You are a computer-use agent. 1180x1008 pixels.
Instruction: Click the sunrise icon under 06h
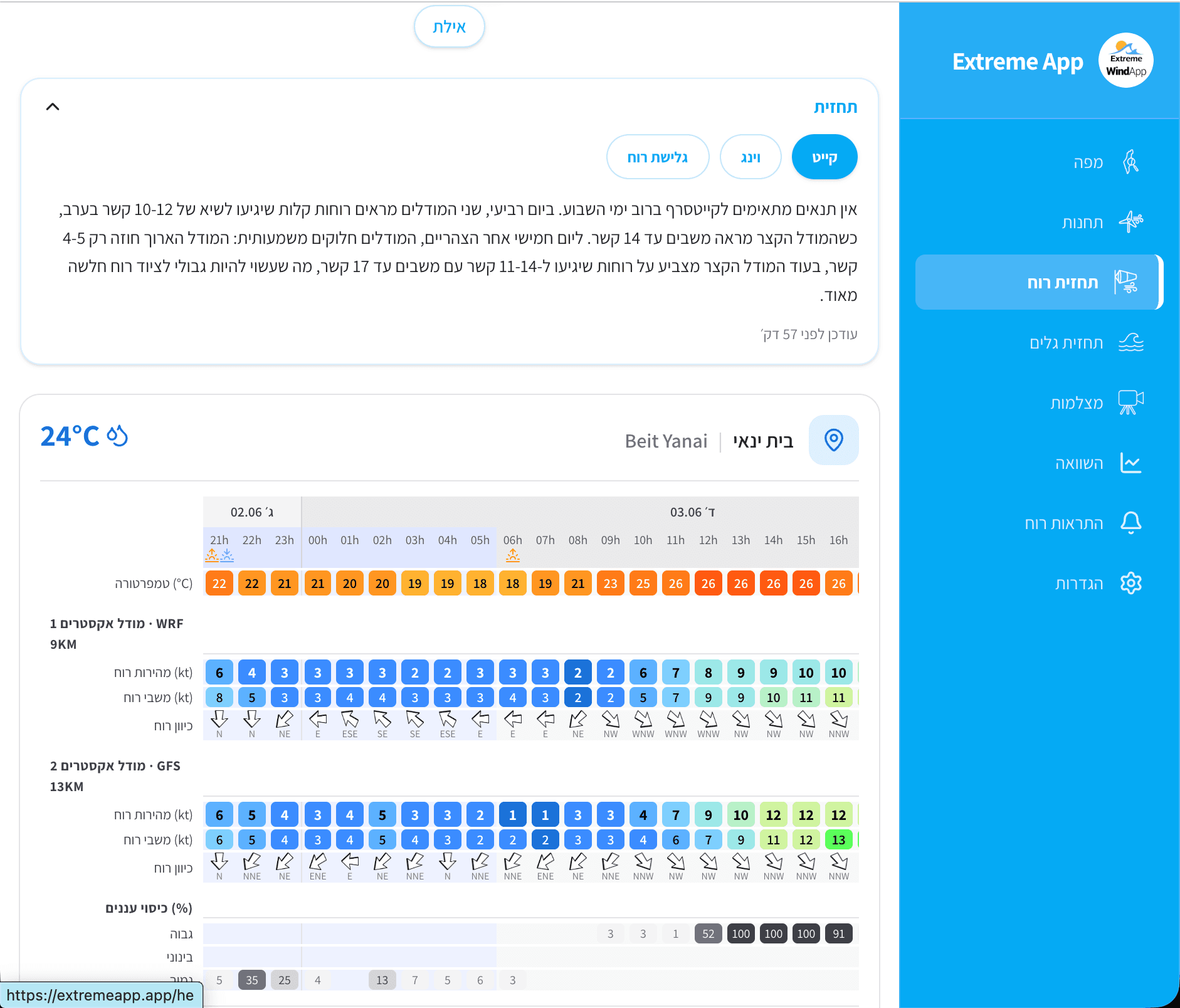click(x=513, y=555)
